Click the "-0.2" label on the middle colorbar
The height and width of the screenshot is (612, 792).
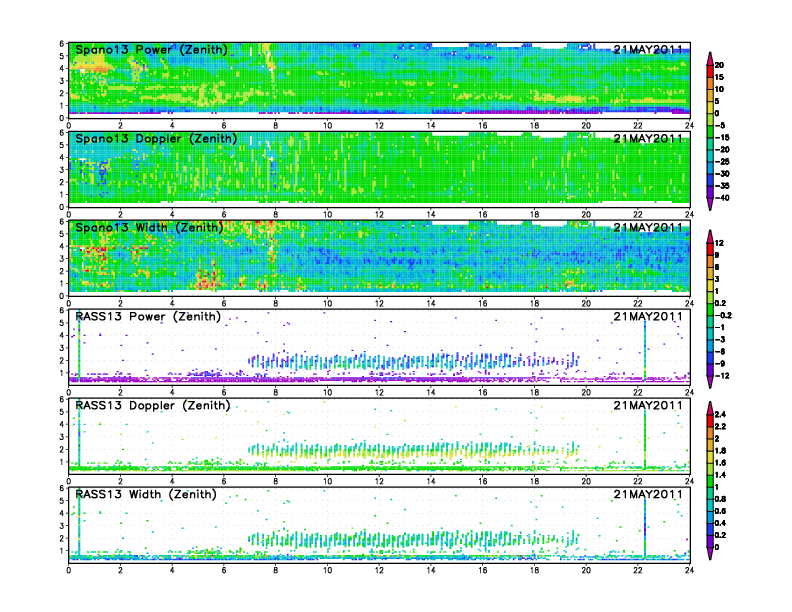(723, 315)
